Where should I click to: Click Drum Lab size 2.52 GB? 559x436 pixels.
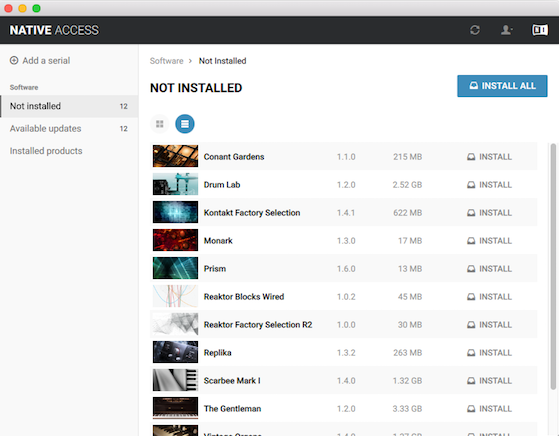407,185
